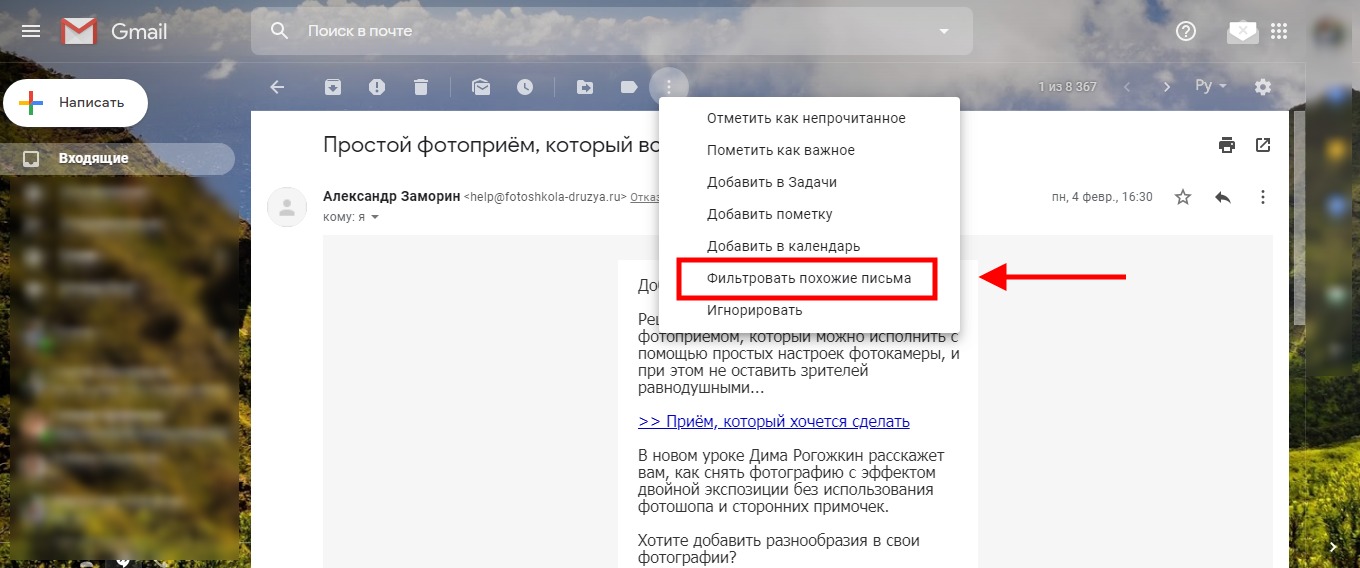Expand recipient details next to 'кому: я'
The image size is (1360, 568).
(375, 217)
